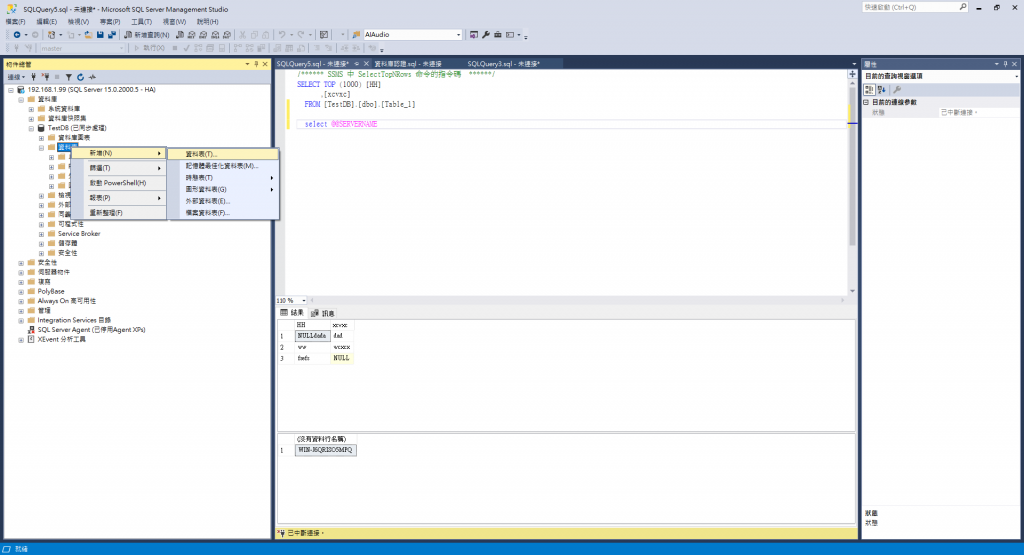Screen dimensions: 1024x555
Task: Click the split editor plus icon
Action: coord(852,74)
